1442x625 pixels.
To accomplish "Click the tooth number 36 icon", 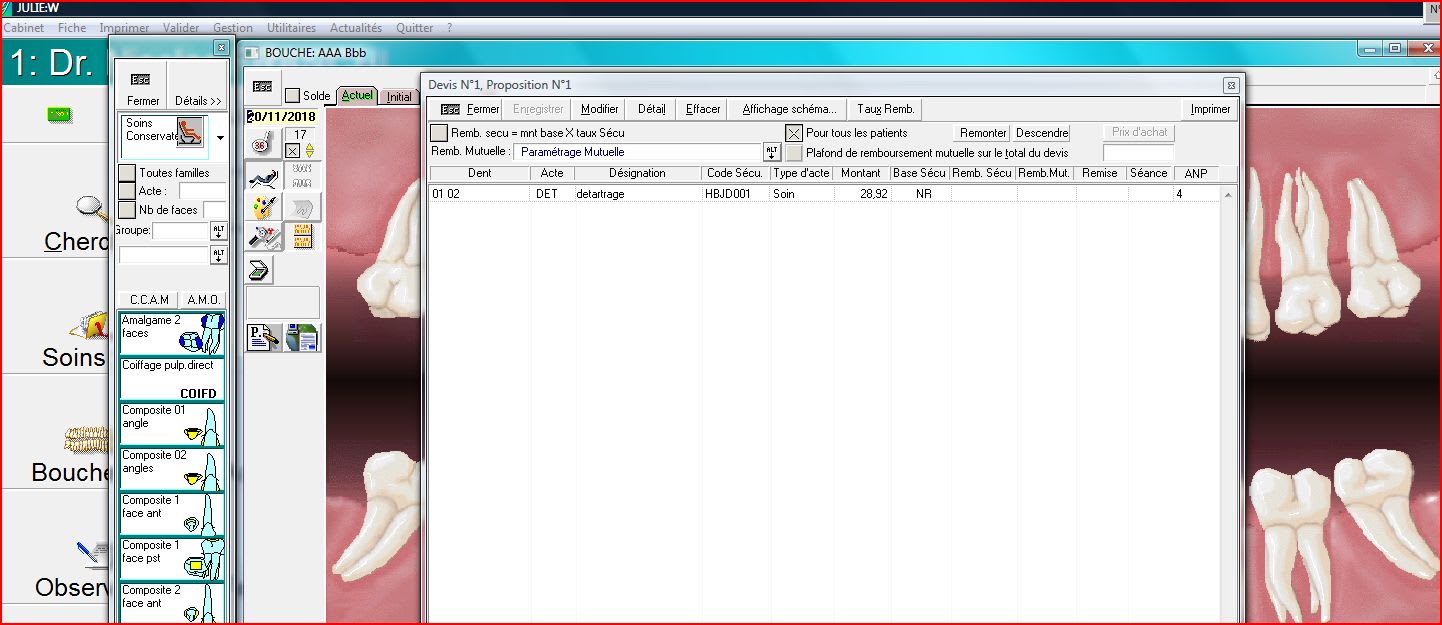I will tap(260, 146).
